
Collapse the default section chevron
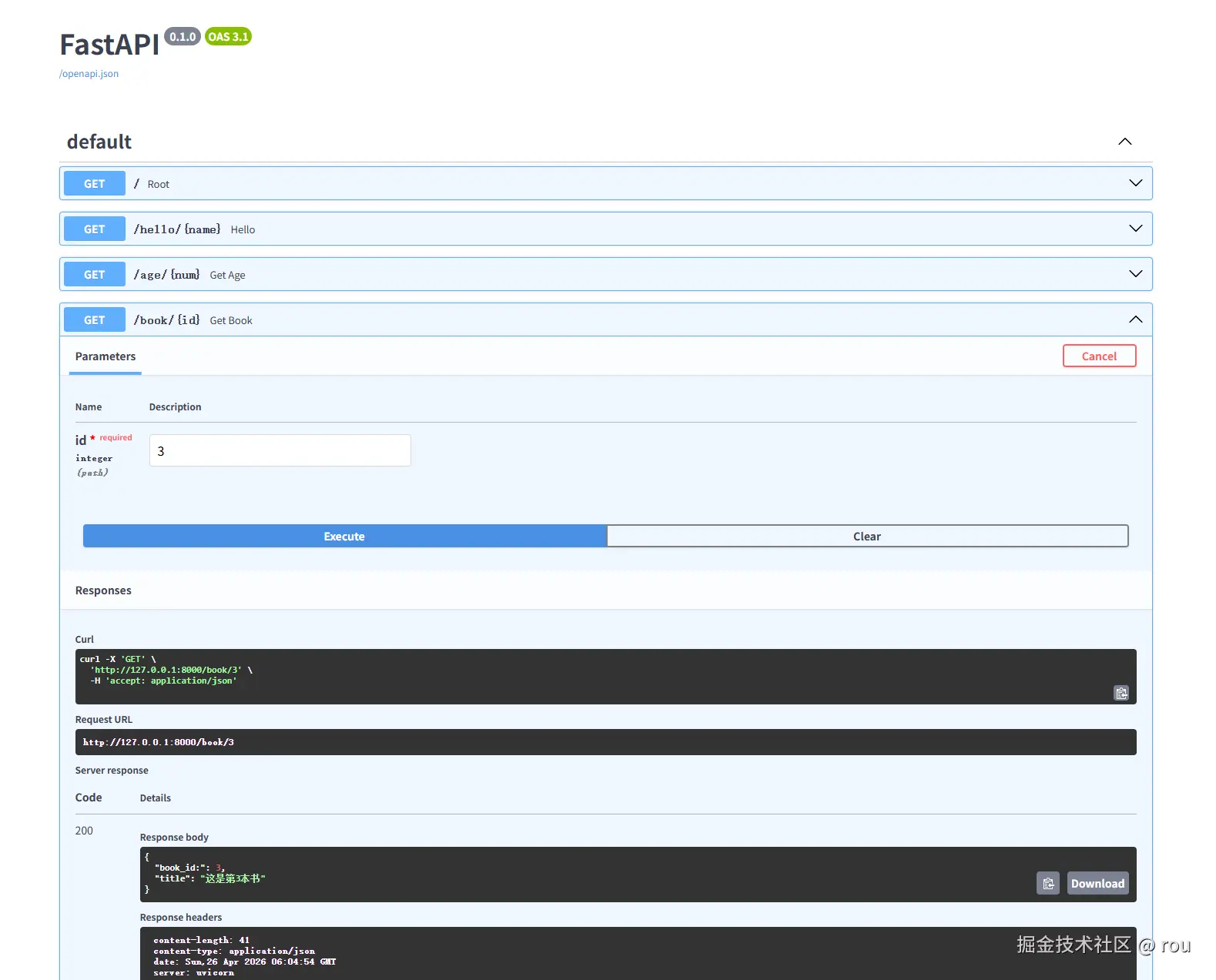pyautogui.click(x=1124, y=142)
